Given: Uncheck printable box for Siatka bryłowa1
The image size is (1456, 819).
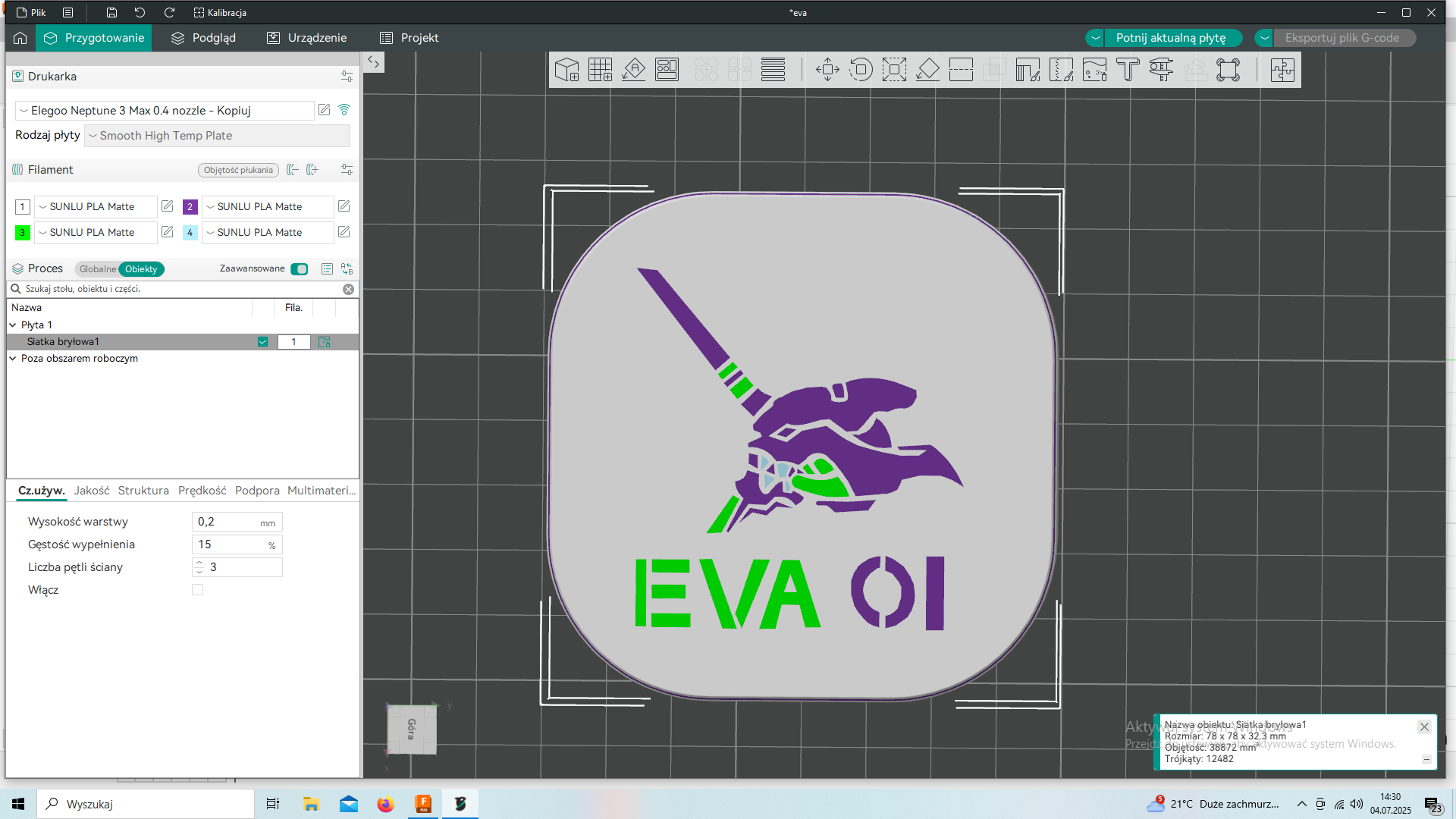Looking at the screenshot, I should pyautogui.click(x=262, y=342).
